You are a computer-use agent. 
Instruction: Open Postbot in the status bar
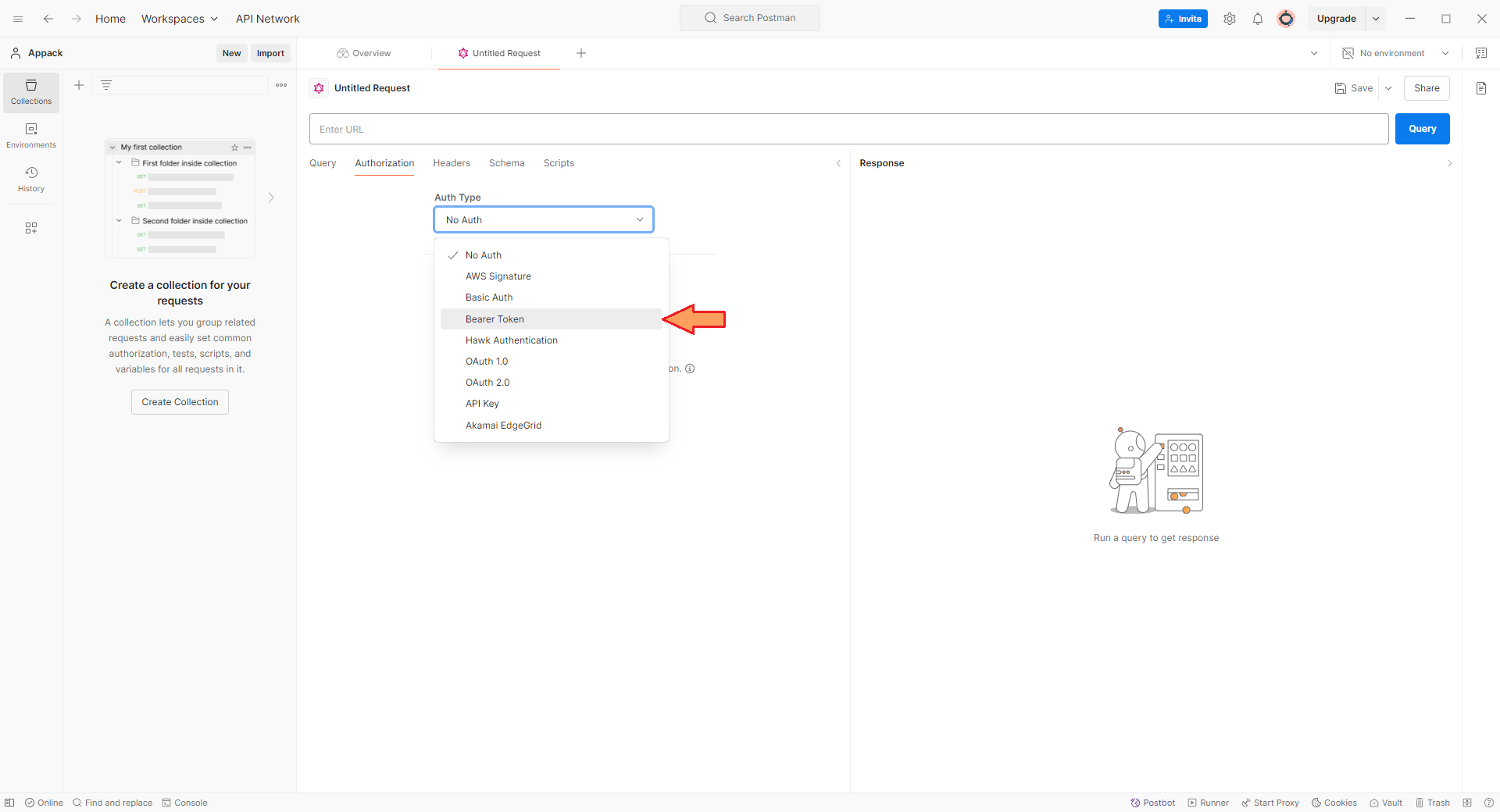click(x=1153, y=803)
